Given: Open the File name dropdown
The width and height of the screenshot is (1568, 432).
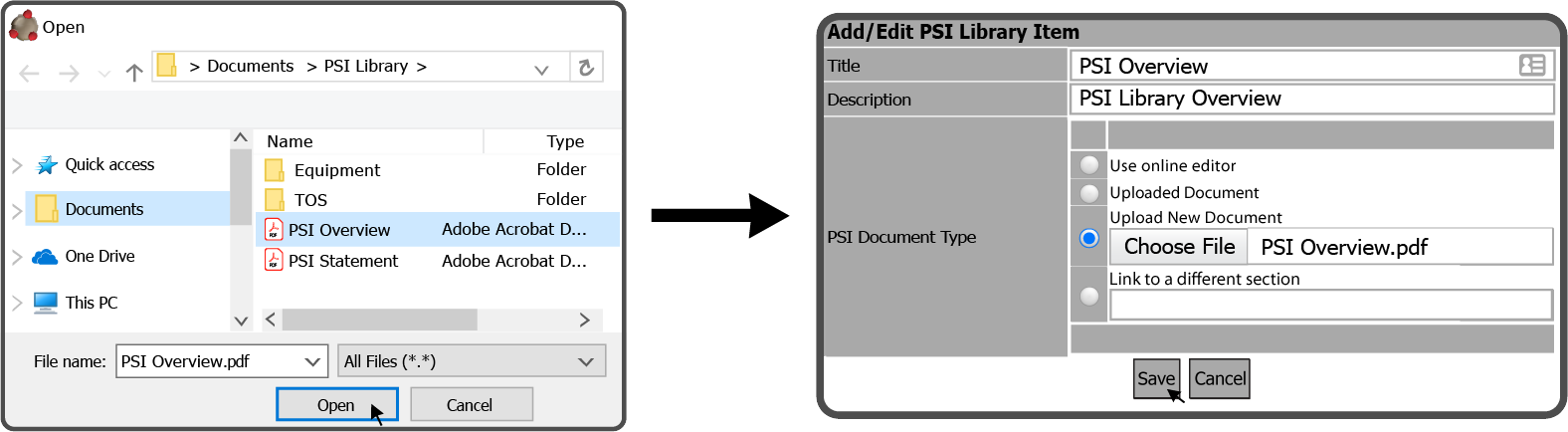Looking at the screenshot, I should tap(312, 361).
